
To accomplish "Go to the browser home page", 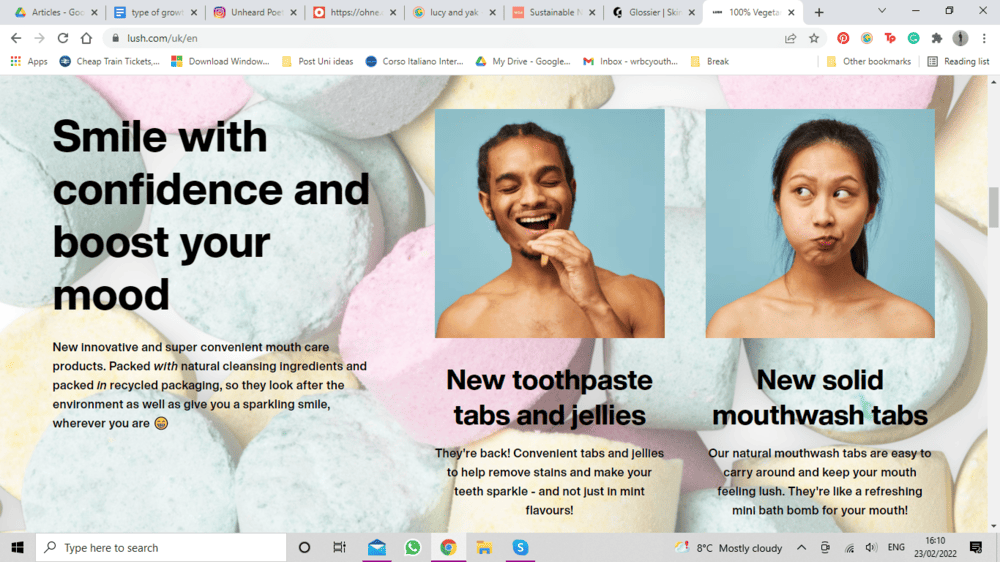I will [87, 38].
